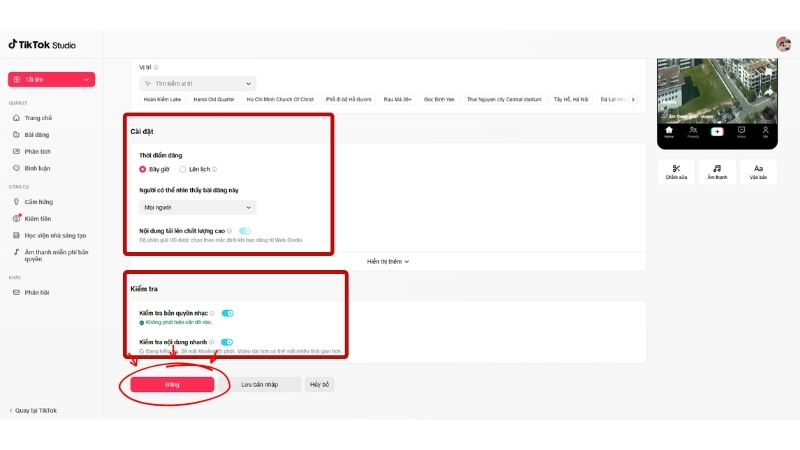The height and width of the screenshot is (450, 800).
Task: Select the Lên lịch radio option
Action: click(183, 169)
